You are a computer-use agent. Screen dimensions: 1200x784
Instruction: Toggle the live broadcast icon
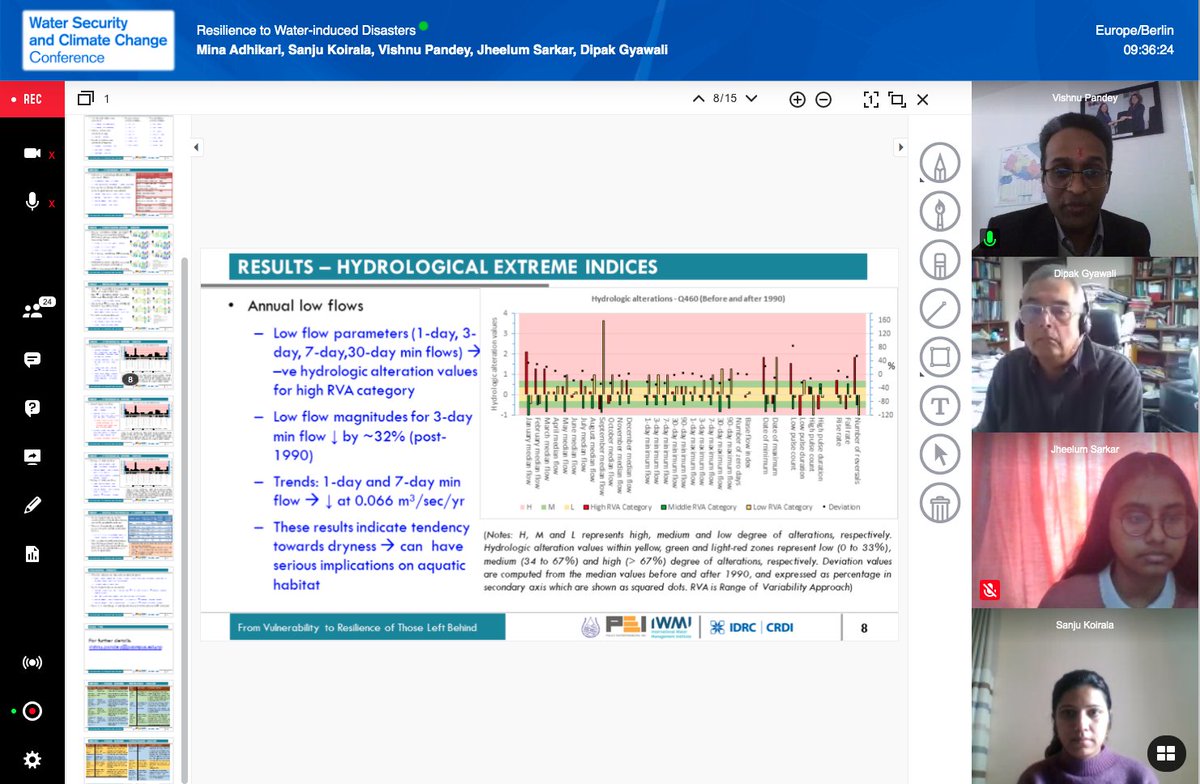32,663
